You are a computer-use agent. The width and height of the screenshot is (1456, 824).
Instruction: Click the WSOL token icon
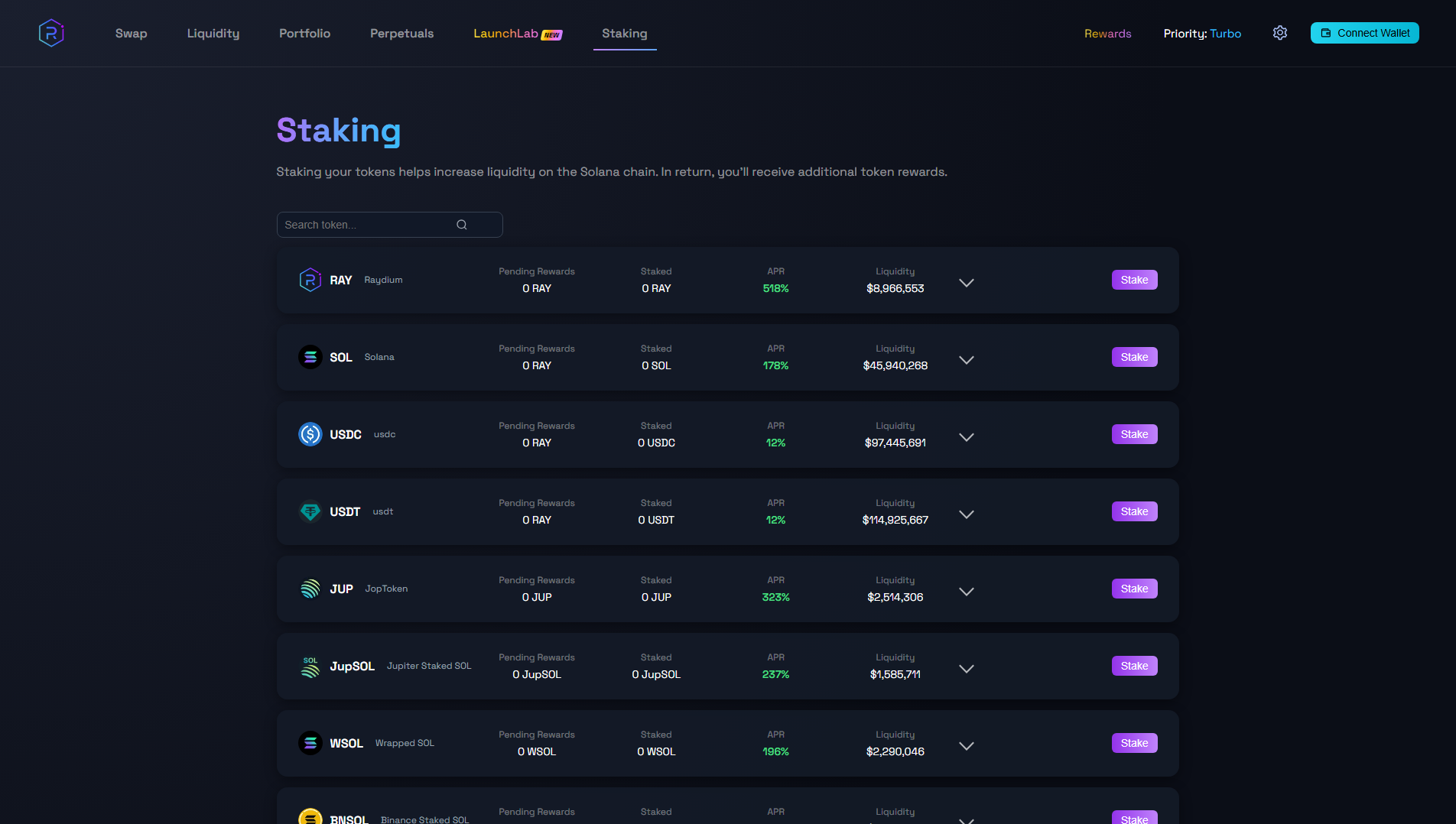pyautogui.click(x=310, y=743)
